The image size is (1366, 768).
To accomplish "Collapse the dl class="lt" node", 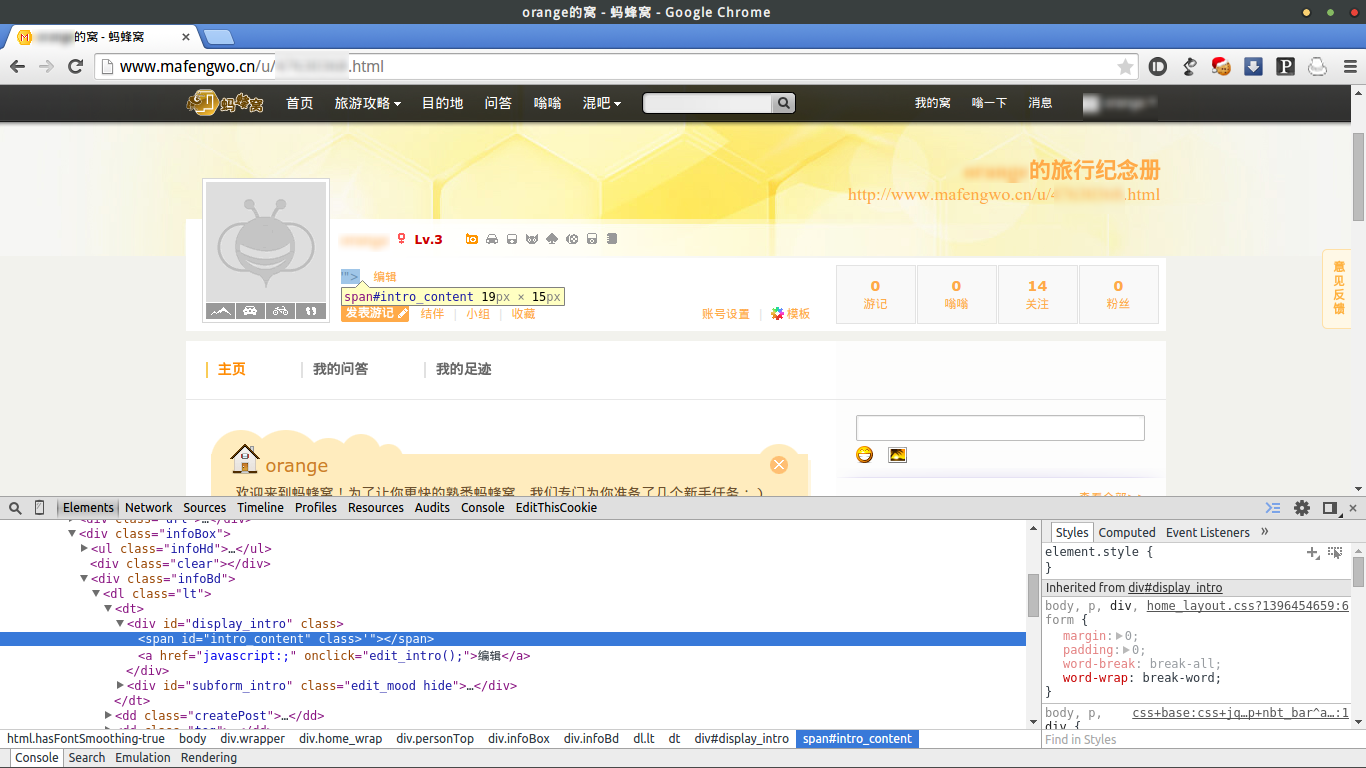I will pyautogui.click(x=96, y=594).
